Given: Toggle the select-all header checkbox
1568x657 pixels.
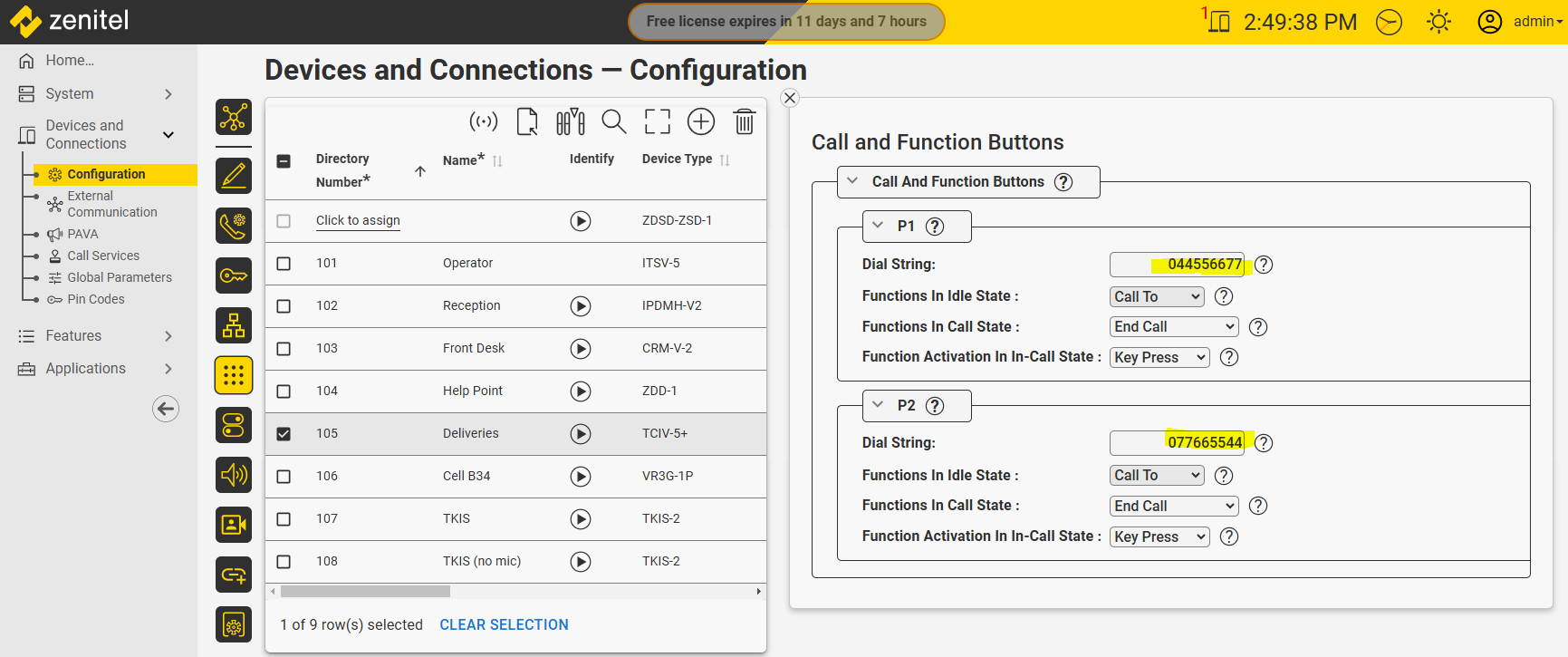Looking at the screenshot, I should (x=284, y=161).
